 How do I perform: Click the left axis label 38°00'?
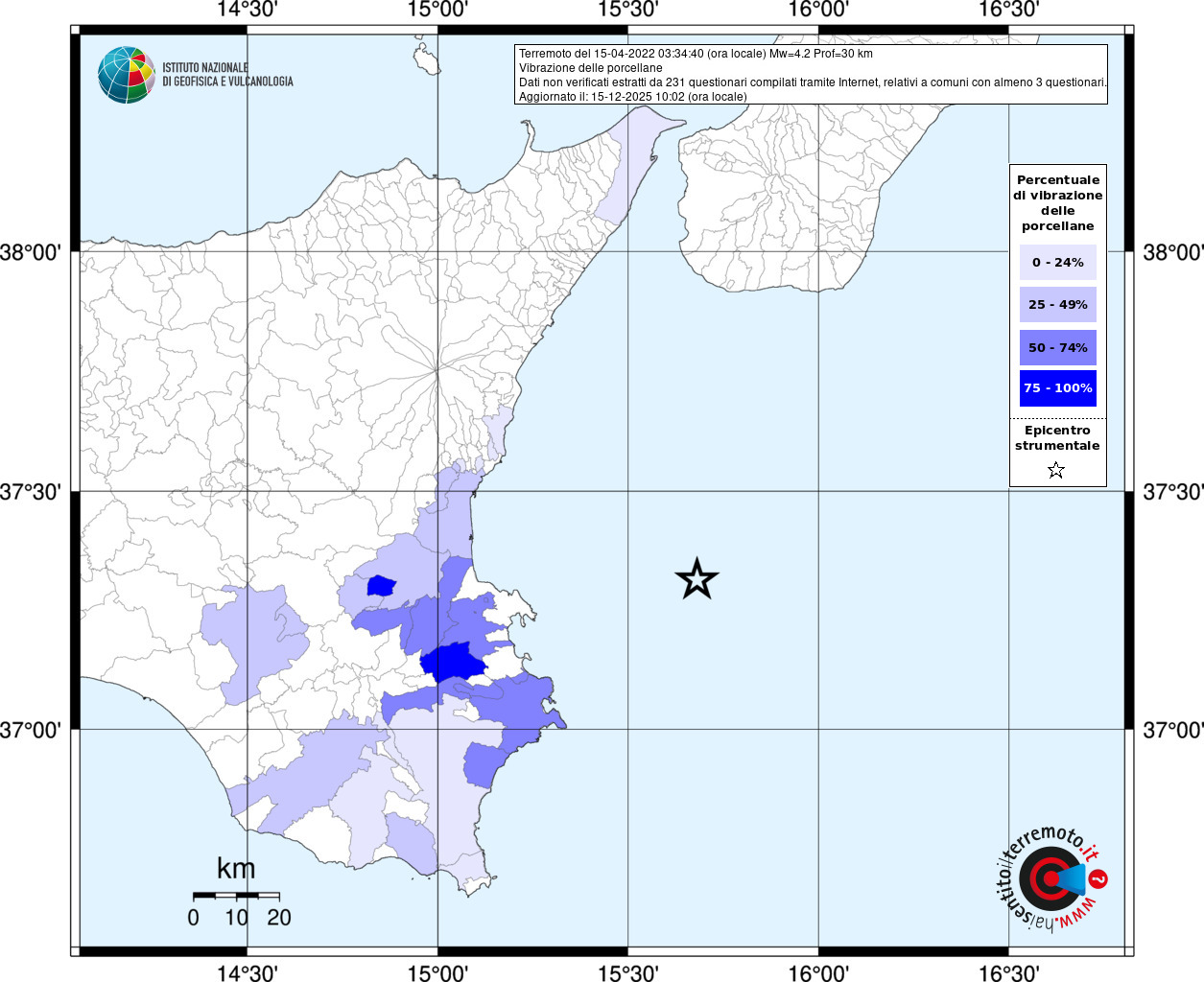click(31, 252)
